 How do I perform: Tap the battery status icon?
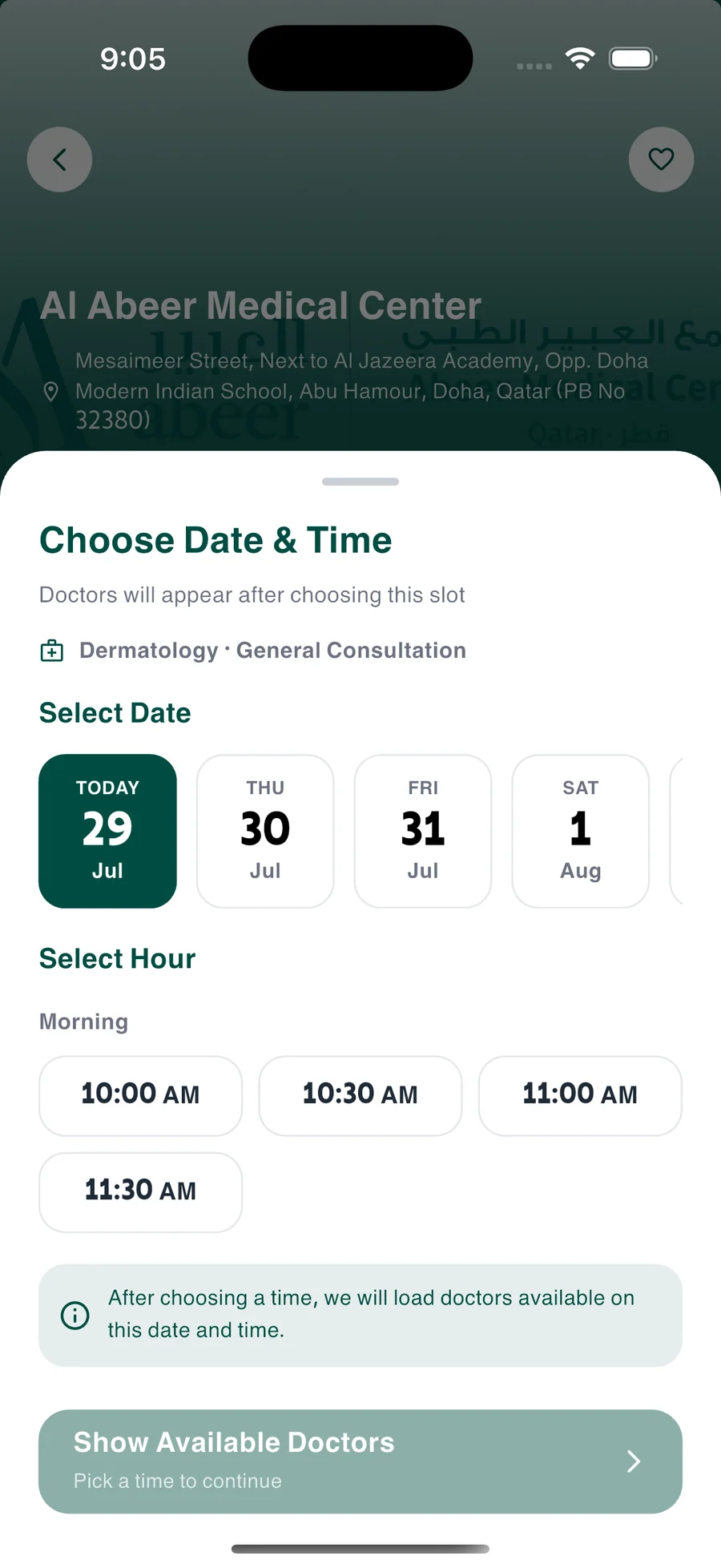[633, 58]
